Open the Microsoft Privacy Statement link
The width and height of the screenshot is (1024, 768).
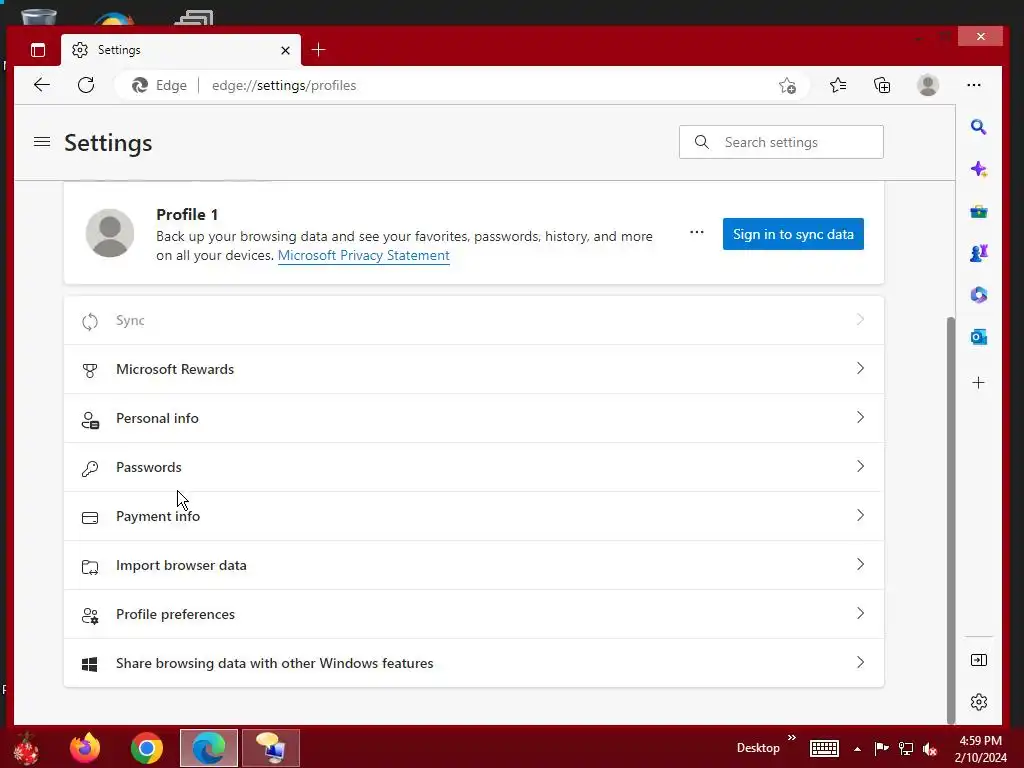(364, 255)
